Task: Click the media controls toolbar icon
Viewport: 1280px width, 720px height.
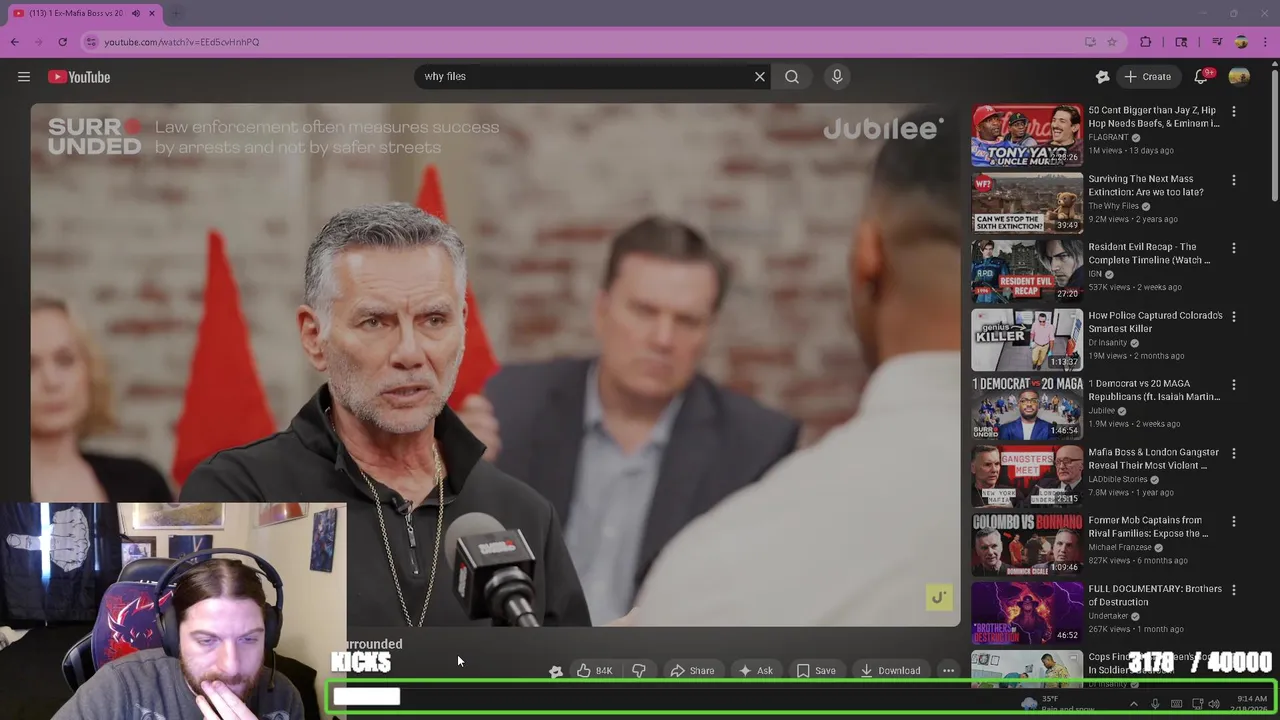Action: (x=1217, y=42)
